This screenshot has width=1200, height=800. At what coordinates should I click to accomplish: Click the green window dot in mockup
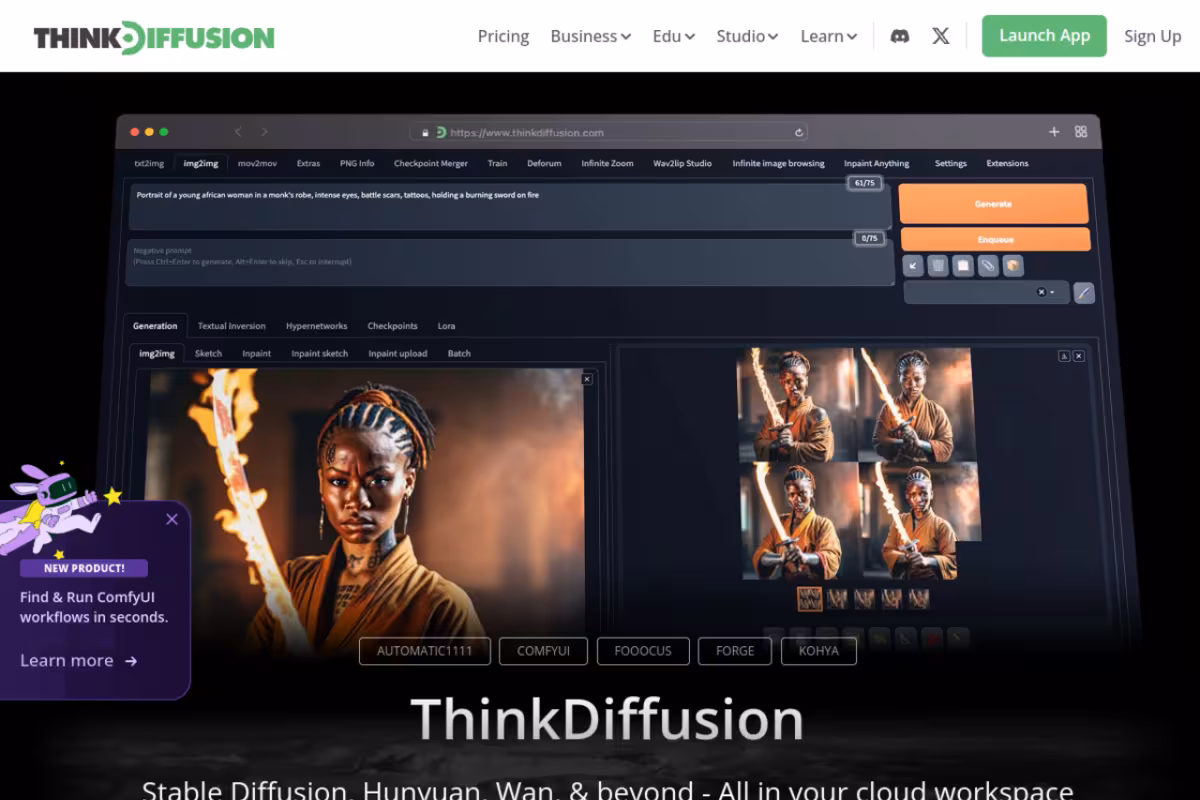[164, 132]
